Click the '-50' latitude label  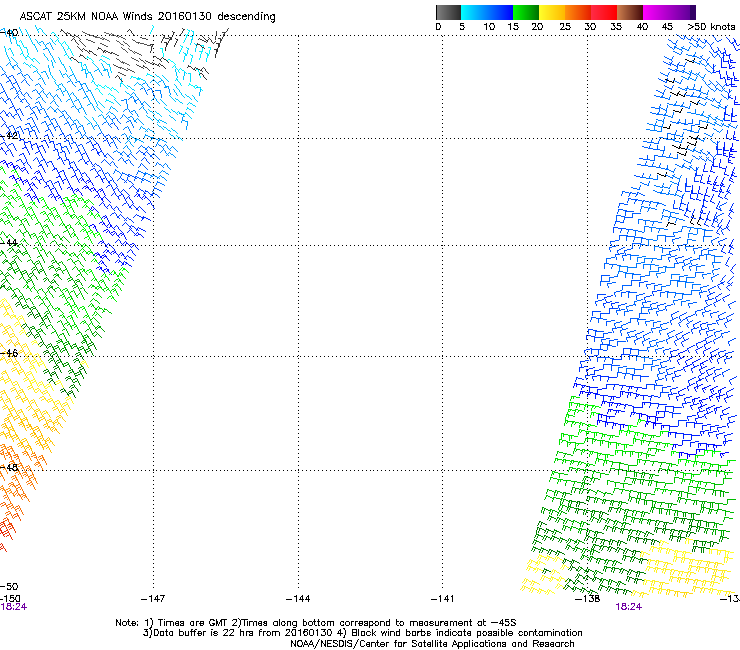coord(9,587)
